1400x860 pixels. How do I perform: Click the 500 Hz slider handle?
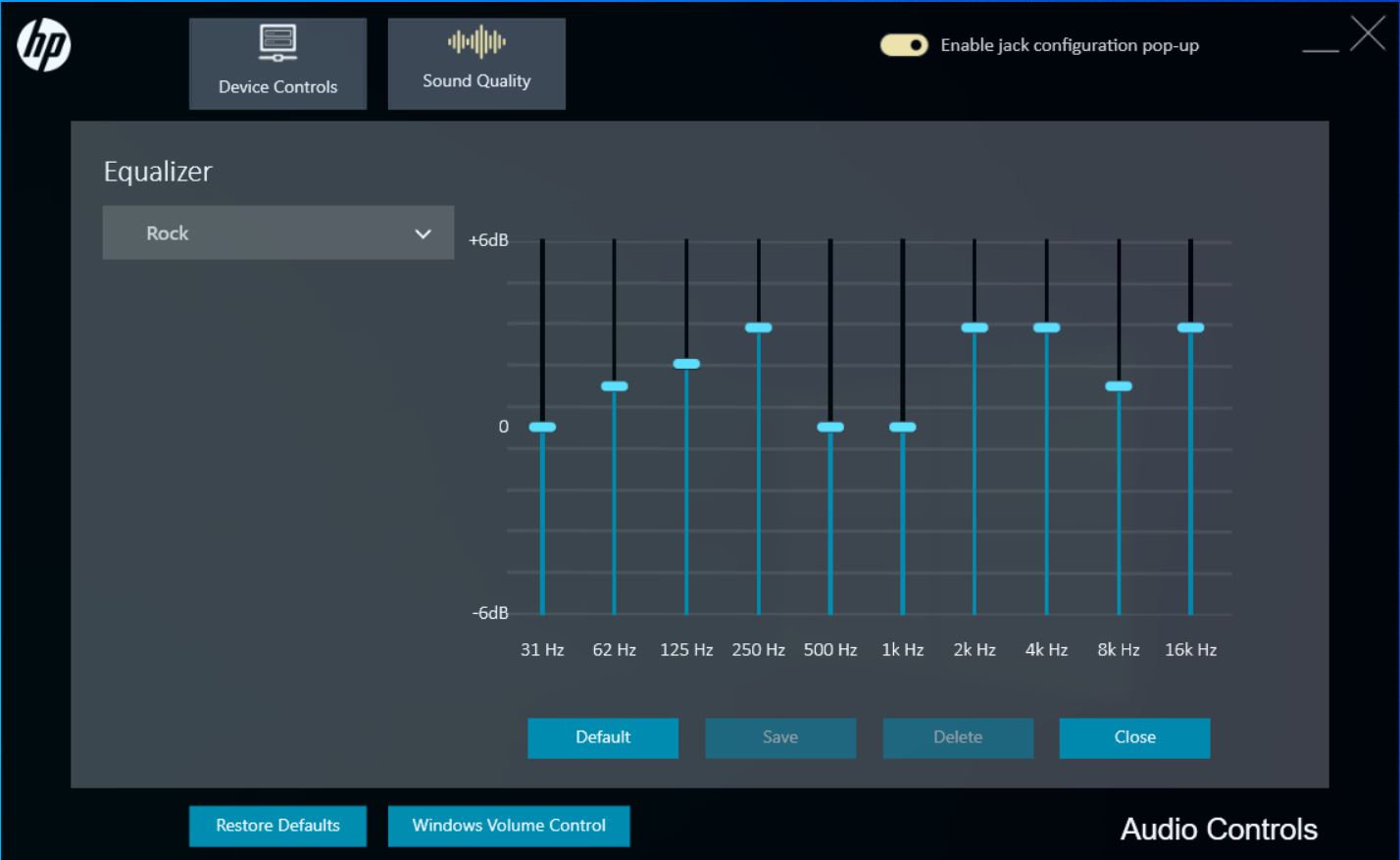830,428
